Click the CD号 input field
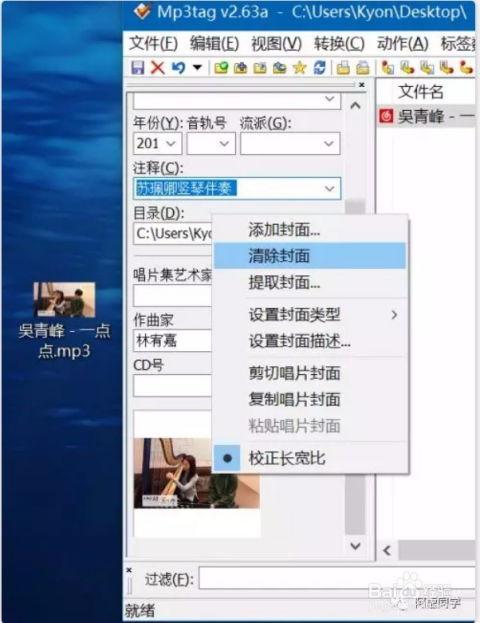 coord(173,386)
